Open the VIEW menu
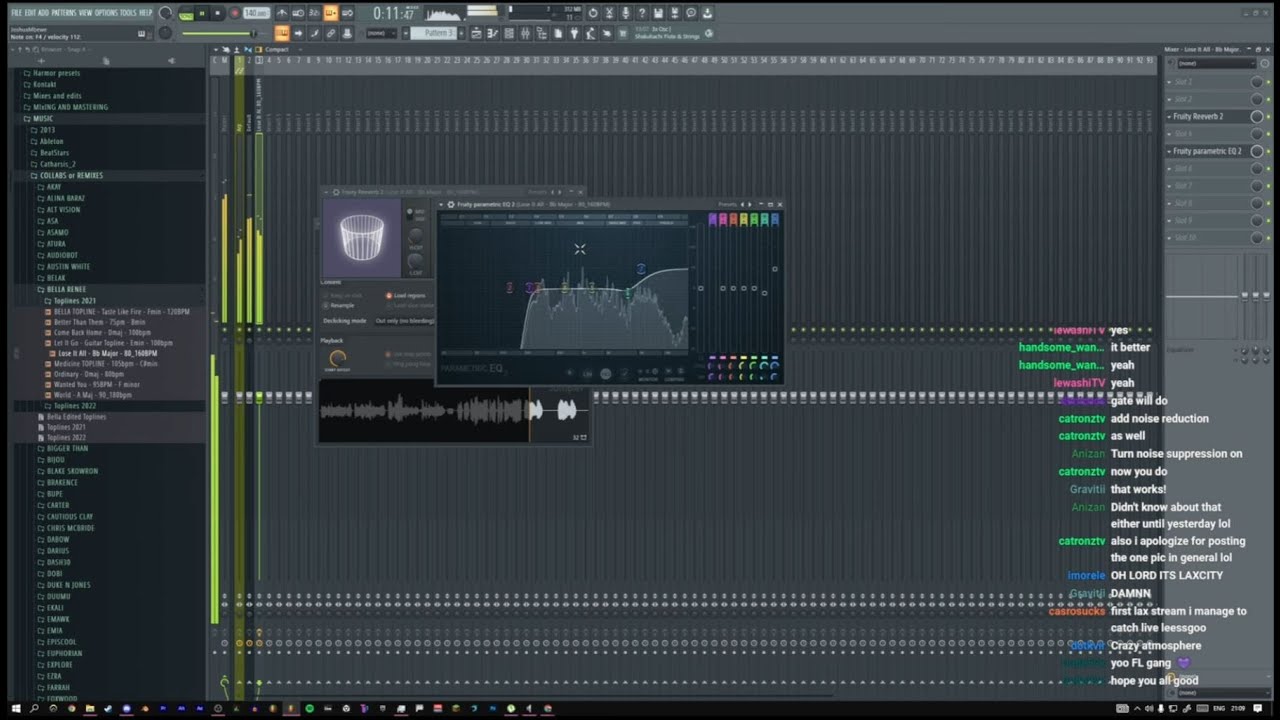This screenshot has height=720, width=1280. [x=85, y=12]
